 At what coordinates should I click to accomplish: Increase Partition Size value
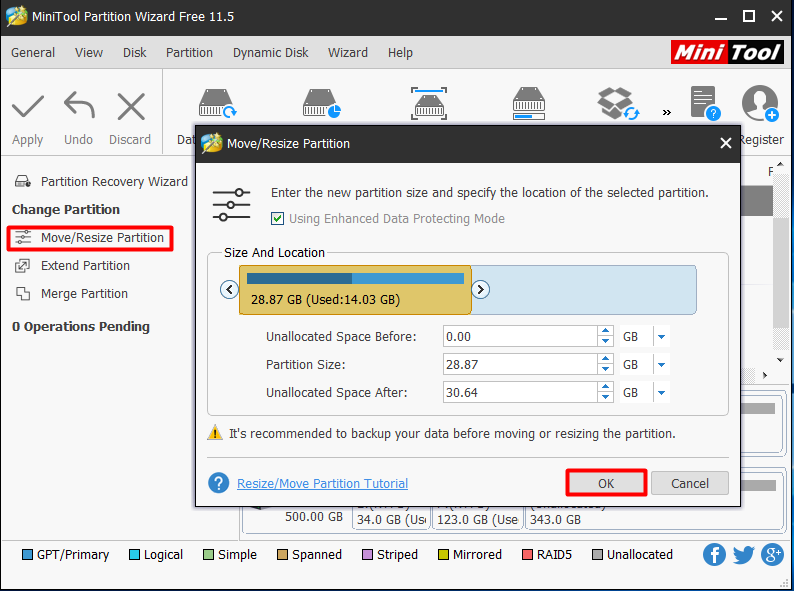(605, 359)
